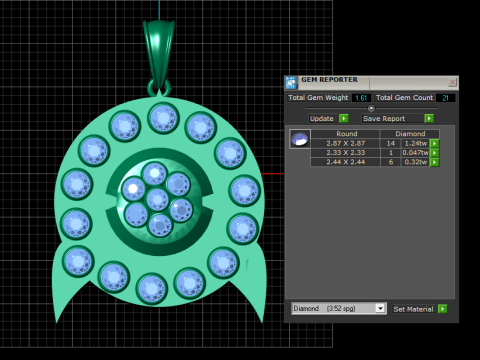
Task: Click the Total Gem Count label
Action: 404,98
